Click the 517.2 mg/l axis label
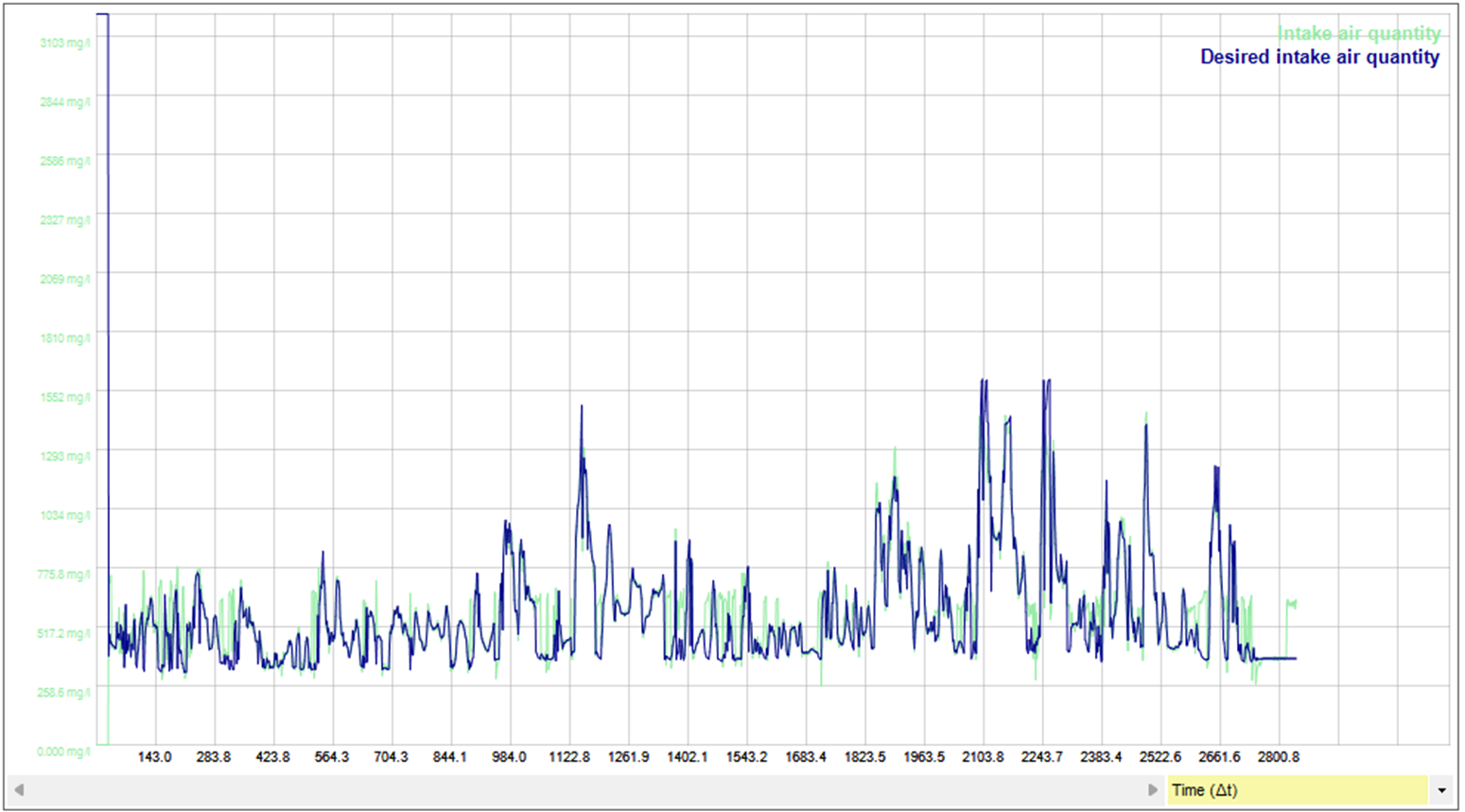1465x812 pixels. pos(64,633)
